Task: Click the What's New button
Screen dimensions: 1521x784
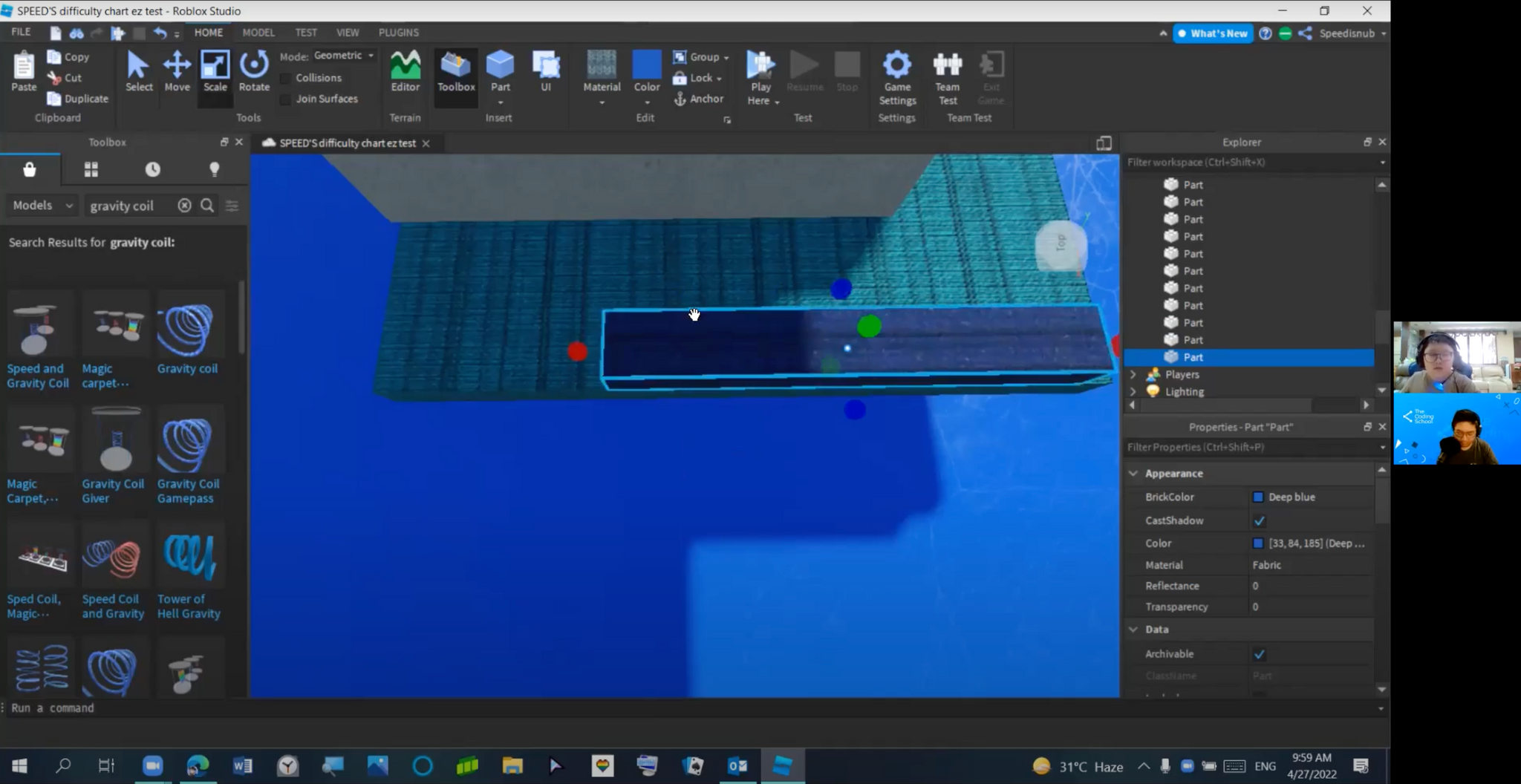Action: 1212,33
